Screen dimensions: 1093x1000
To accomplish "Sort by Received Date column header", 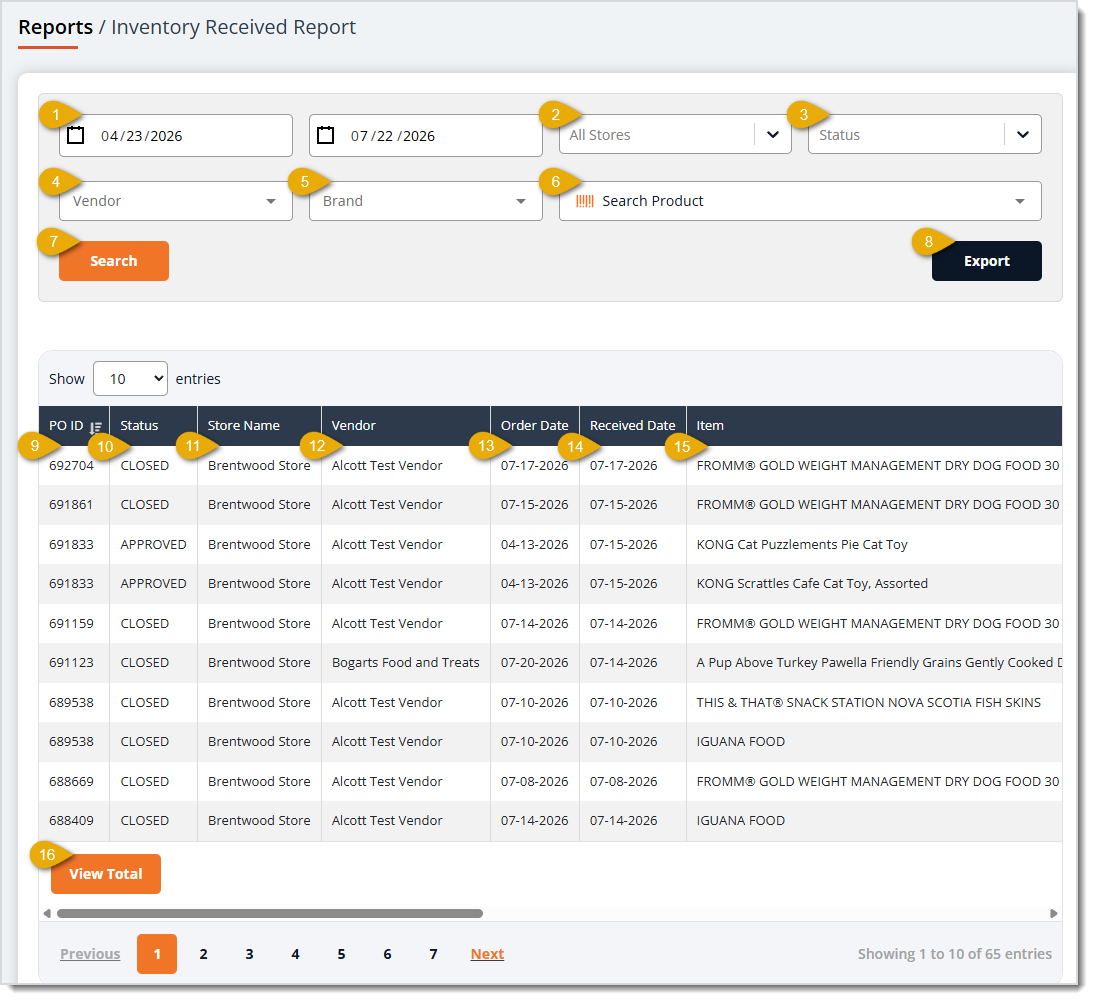I will coord(632,426).
